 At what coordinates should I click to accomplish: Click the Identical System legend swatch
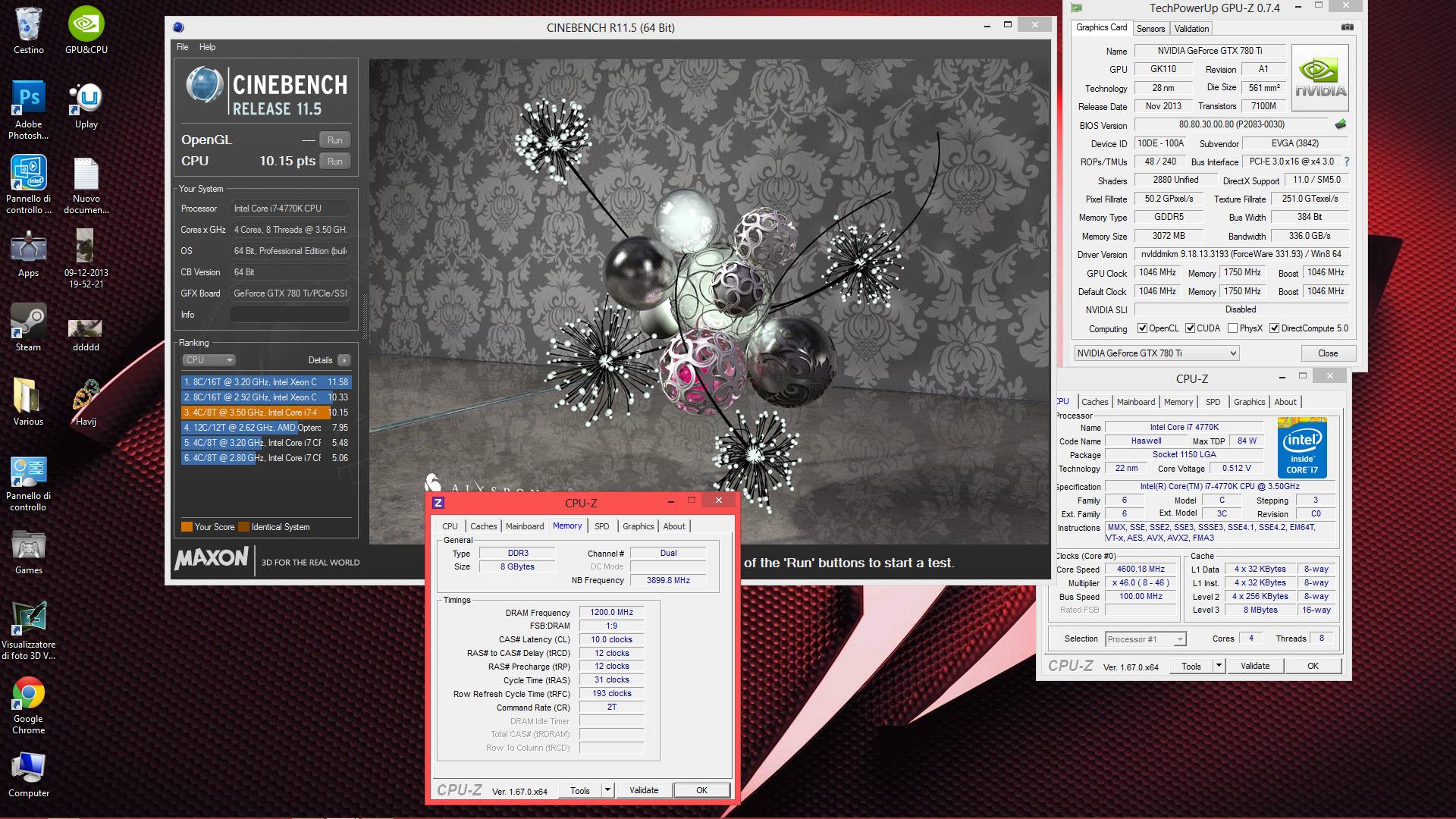[243, 527]
